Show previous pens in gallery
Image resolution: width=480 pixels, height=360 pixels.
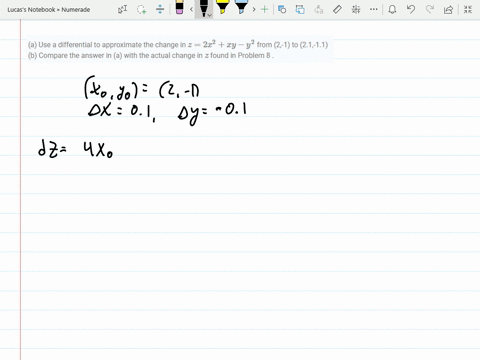[x=191, y=9]
